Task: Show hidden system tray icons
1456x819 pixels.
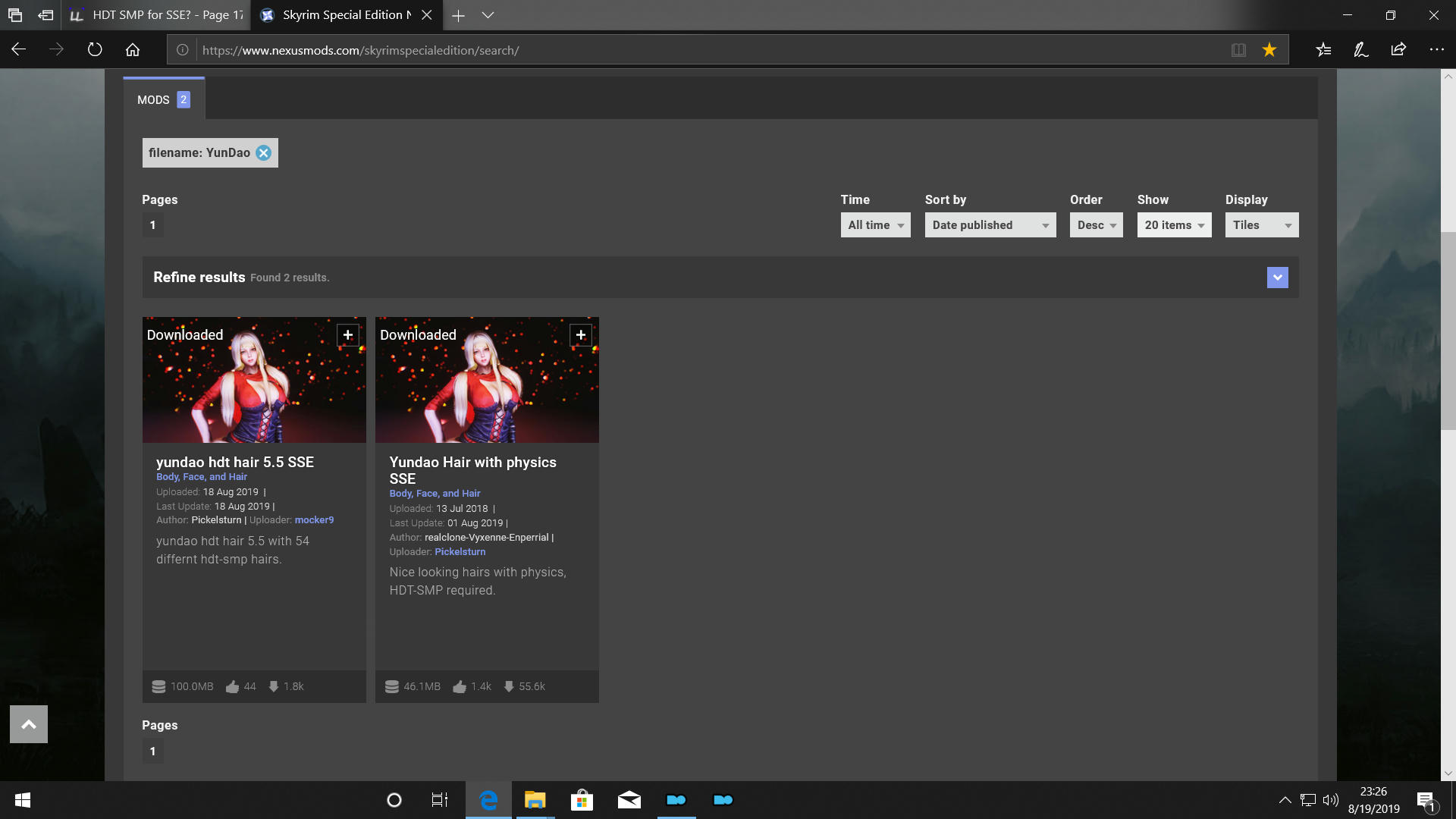Action: tap(1285, 800)
